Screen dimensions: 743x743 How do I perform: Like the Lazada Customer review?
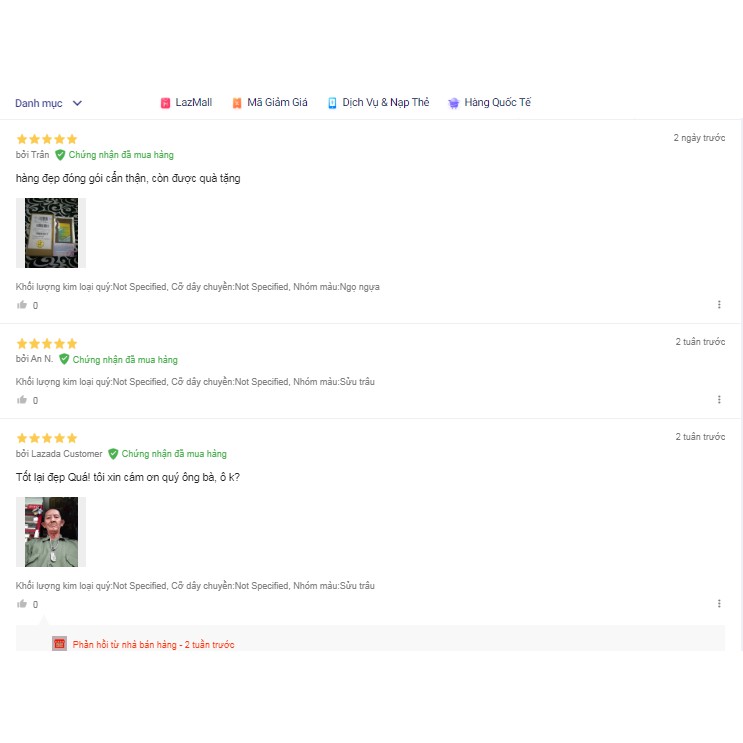[22, 604]
